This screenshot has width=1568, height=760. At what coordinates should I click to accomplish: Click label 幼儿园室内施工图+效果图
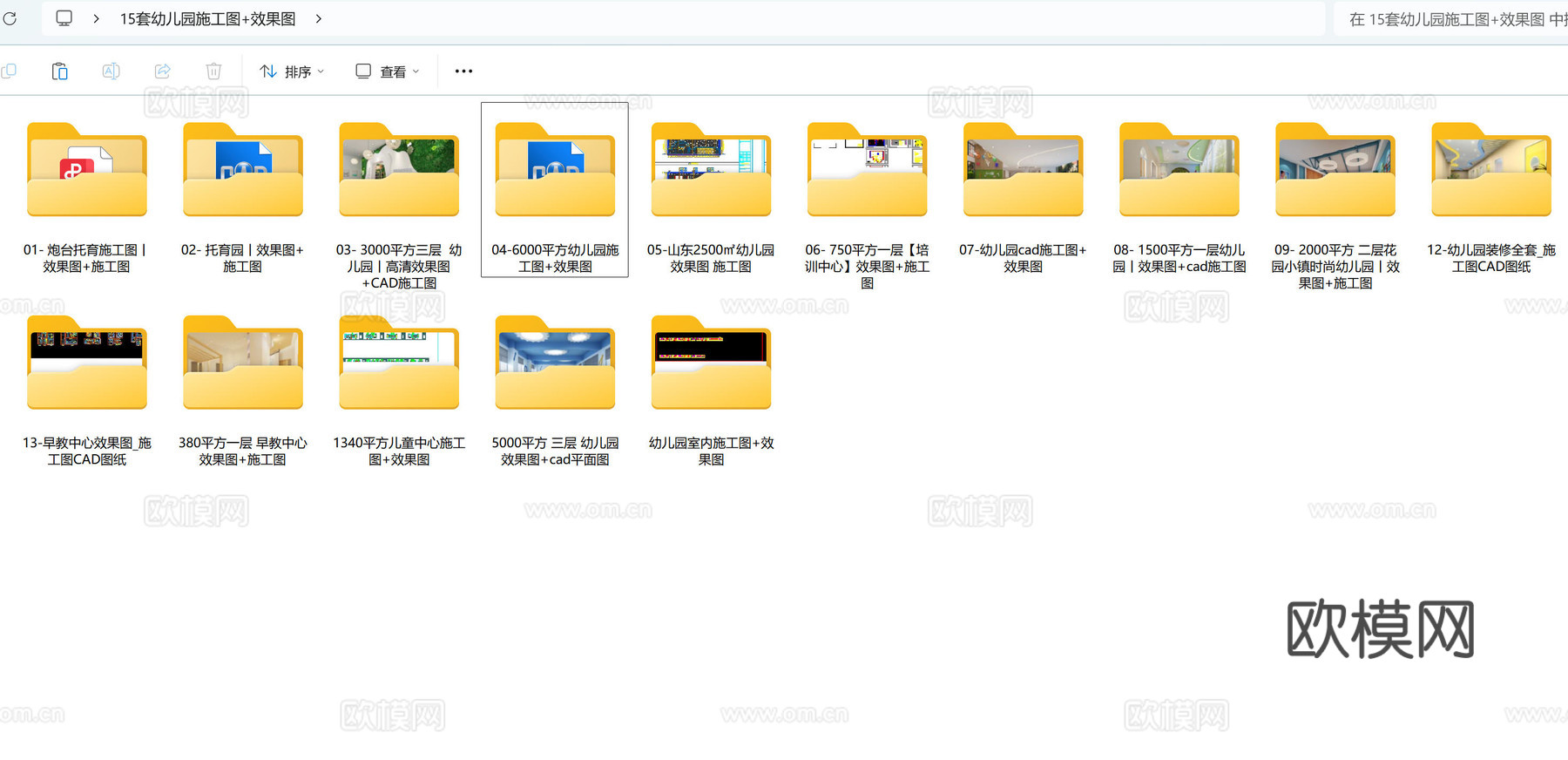(x=711, y=451)
